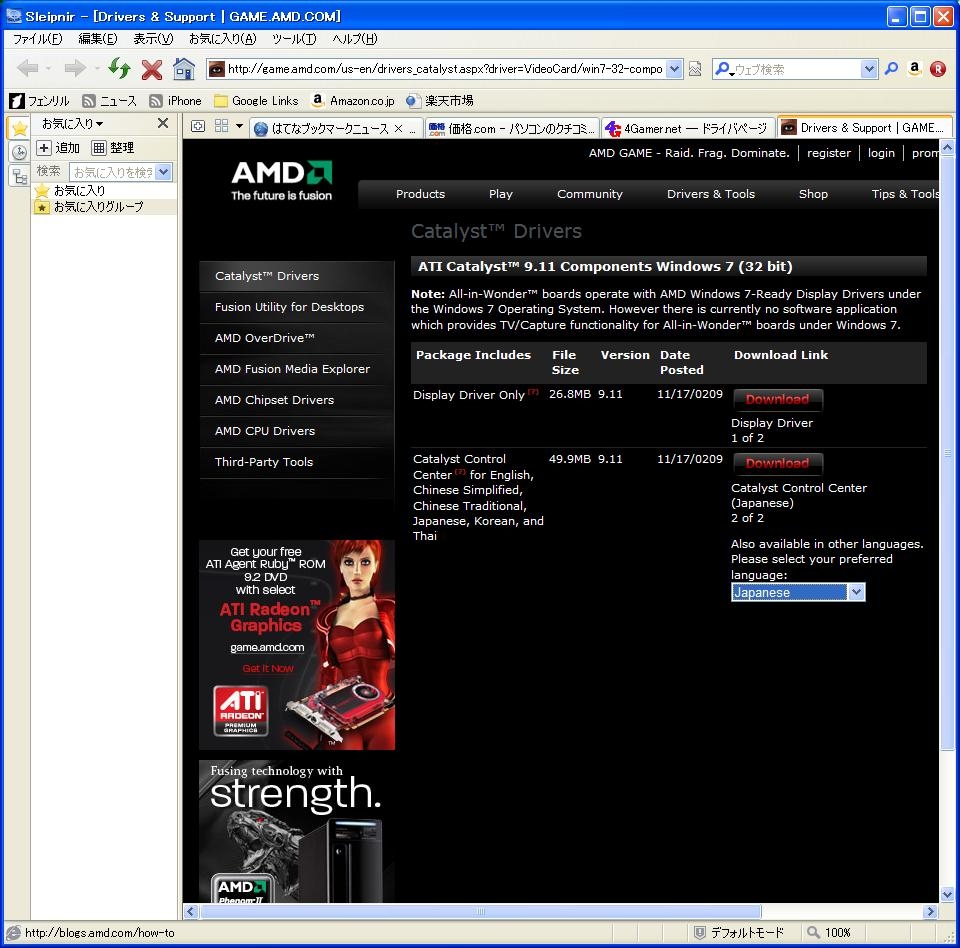This screenshot has width=960, height=948.
Task: Open the ツール(T) menu
Action: point(294,39)
